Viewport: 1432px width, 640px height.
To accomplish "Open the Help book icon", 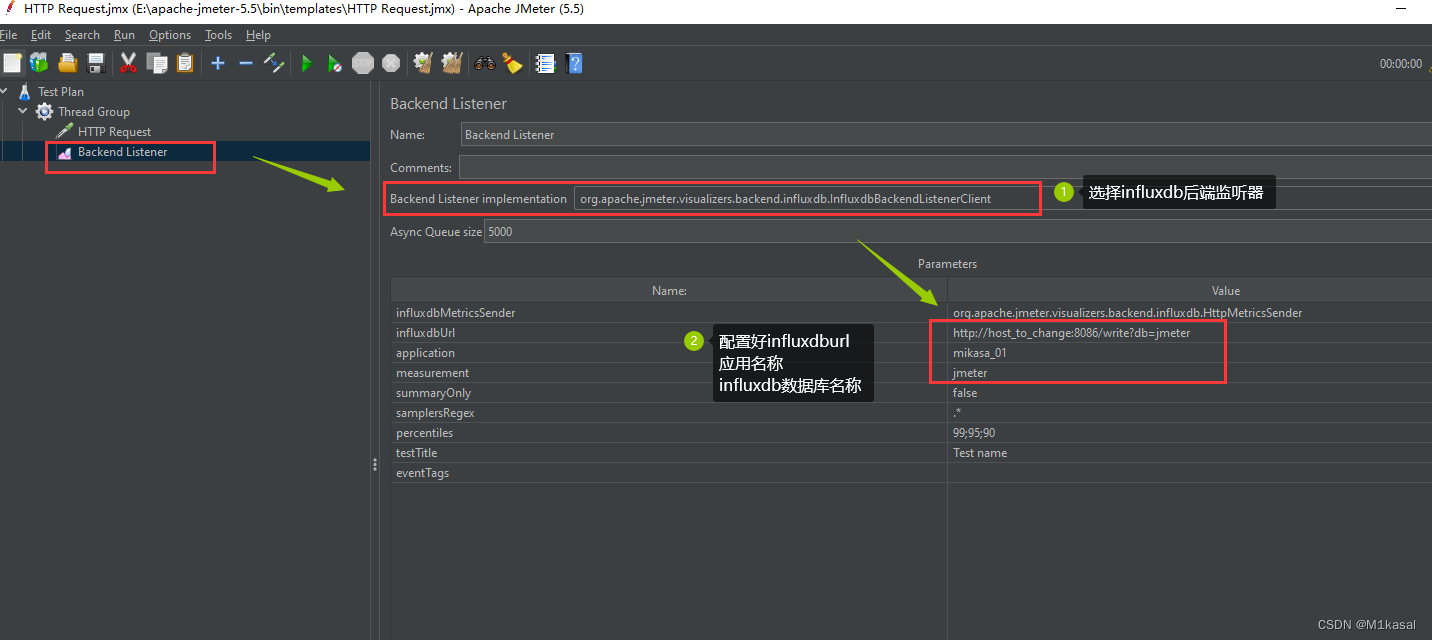I will (x=574, y=63).
